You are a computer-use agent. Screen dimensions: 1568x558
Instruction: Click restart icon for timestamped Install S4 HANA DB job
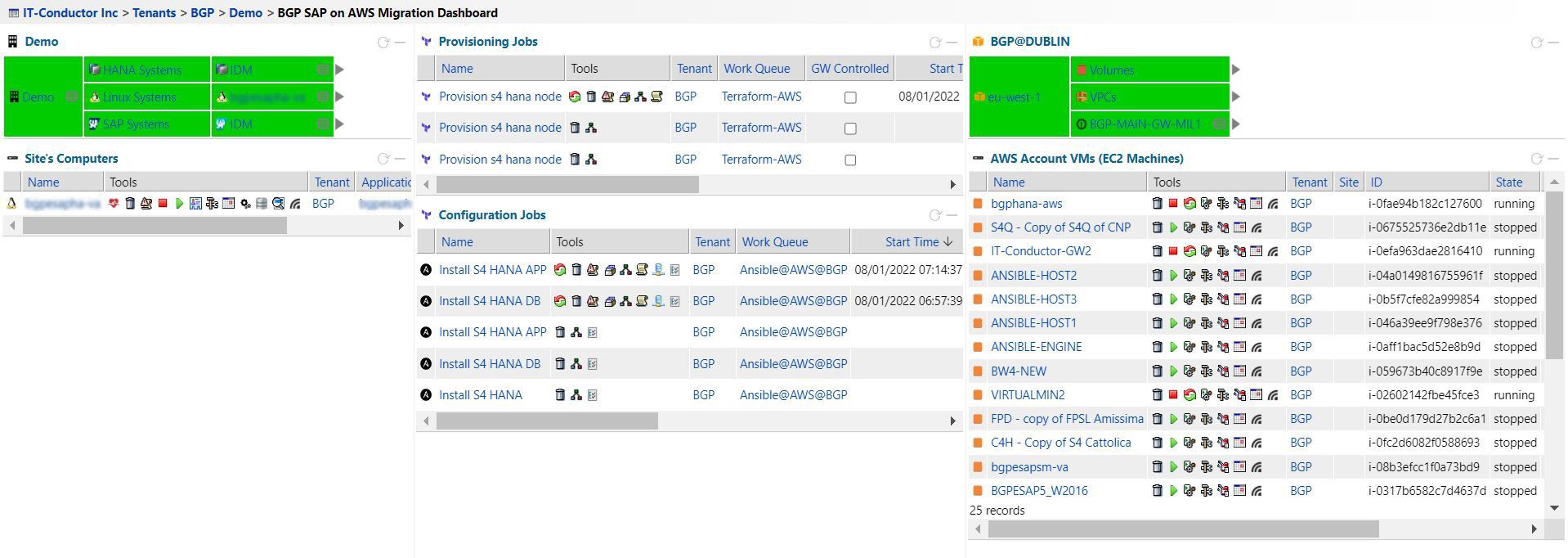coord(559,301)
